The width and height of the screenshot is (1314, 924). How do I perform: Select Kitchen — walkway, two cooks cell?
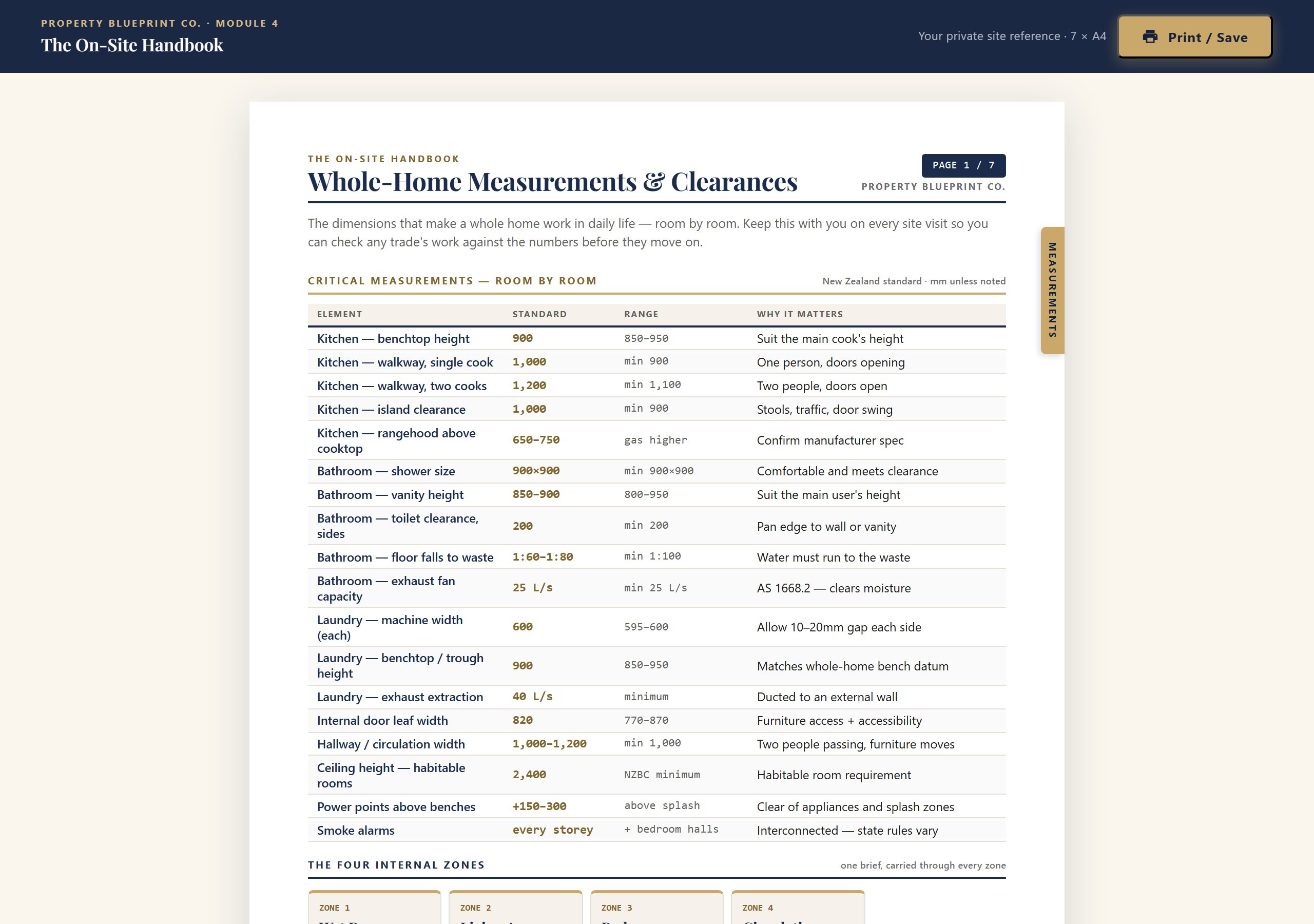pyautogui.click(x=402, y=386)
